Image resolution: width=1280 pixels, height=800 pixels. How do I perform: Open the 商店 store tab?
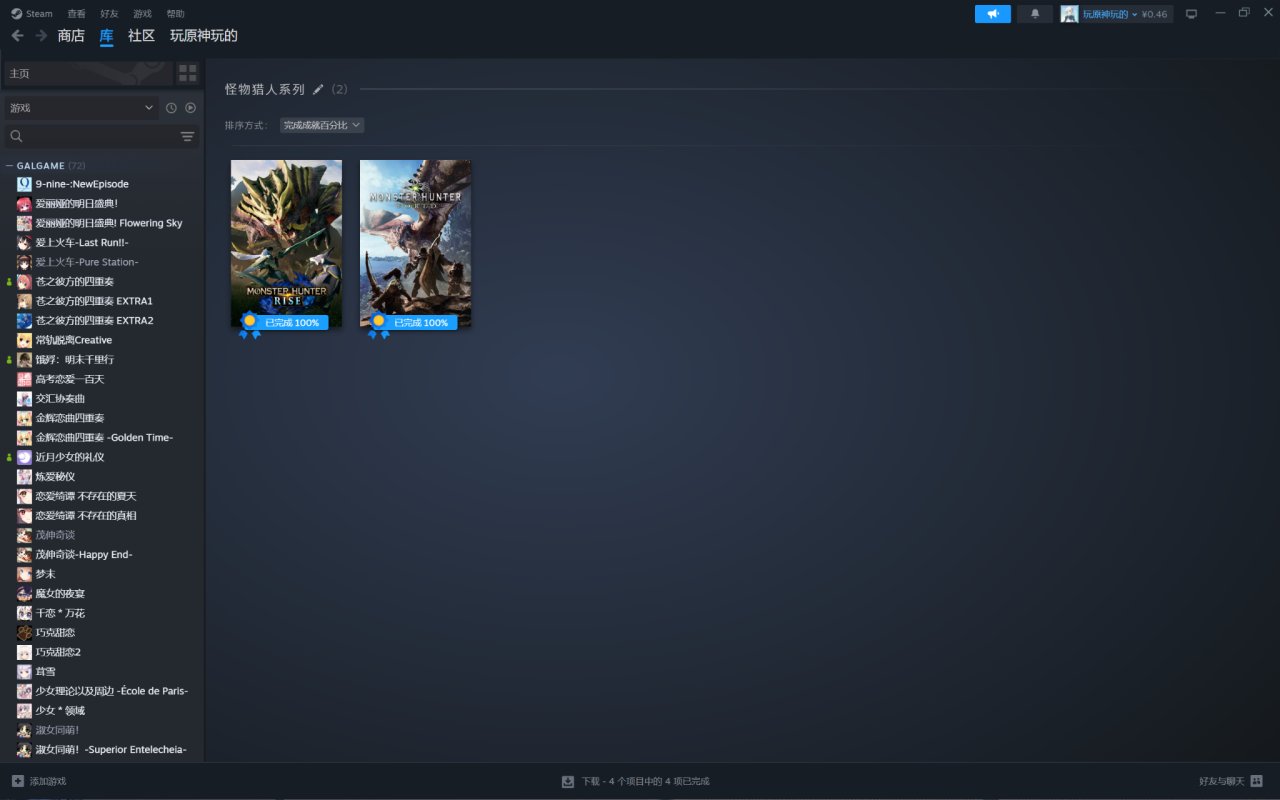[x=71, y=36]
